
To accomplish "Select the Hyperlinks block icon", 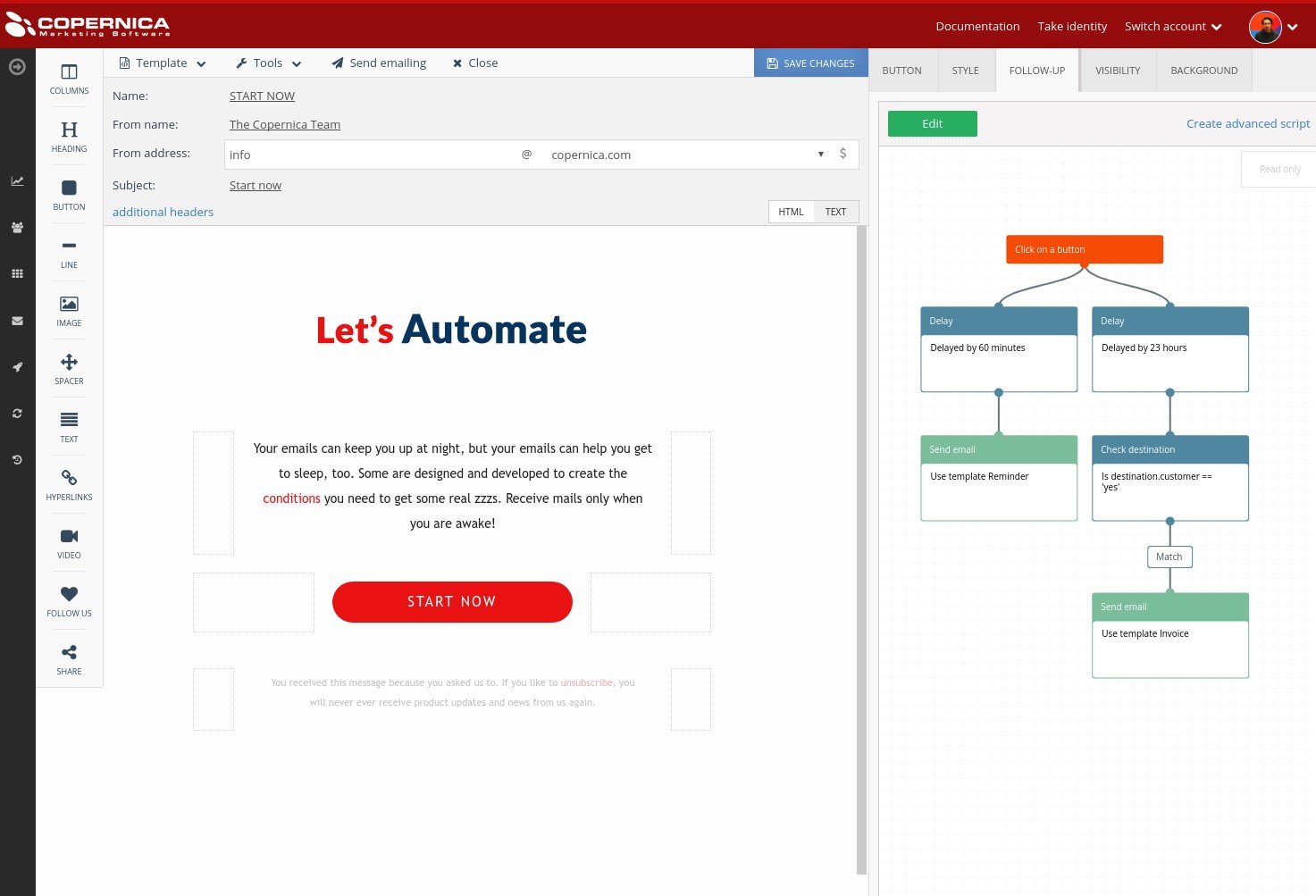I will point(69,485).
